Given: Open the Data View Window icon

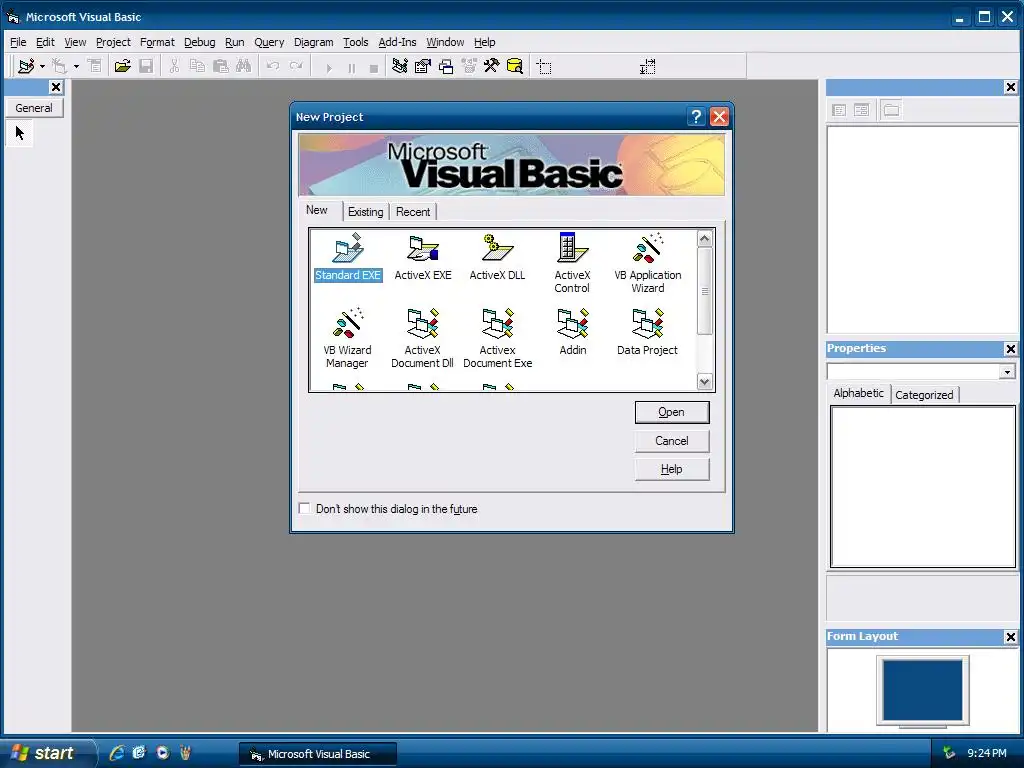Looking at the screenshot, I should (515, 66).
